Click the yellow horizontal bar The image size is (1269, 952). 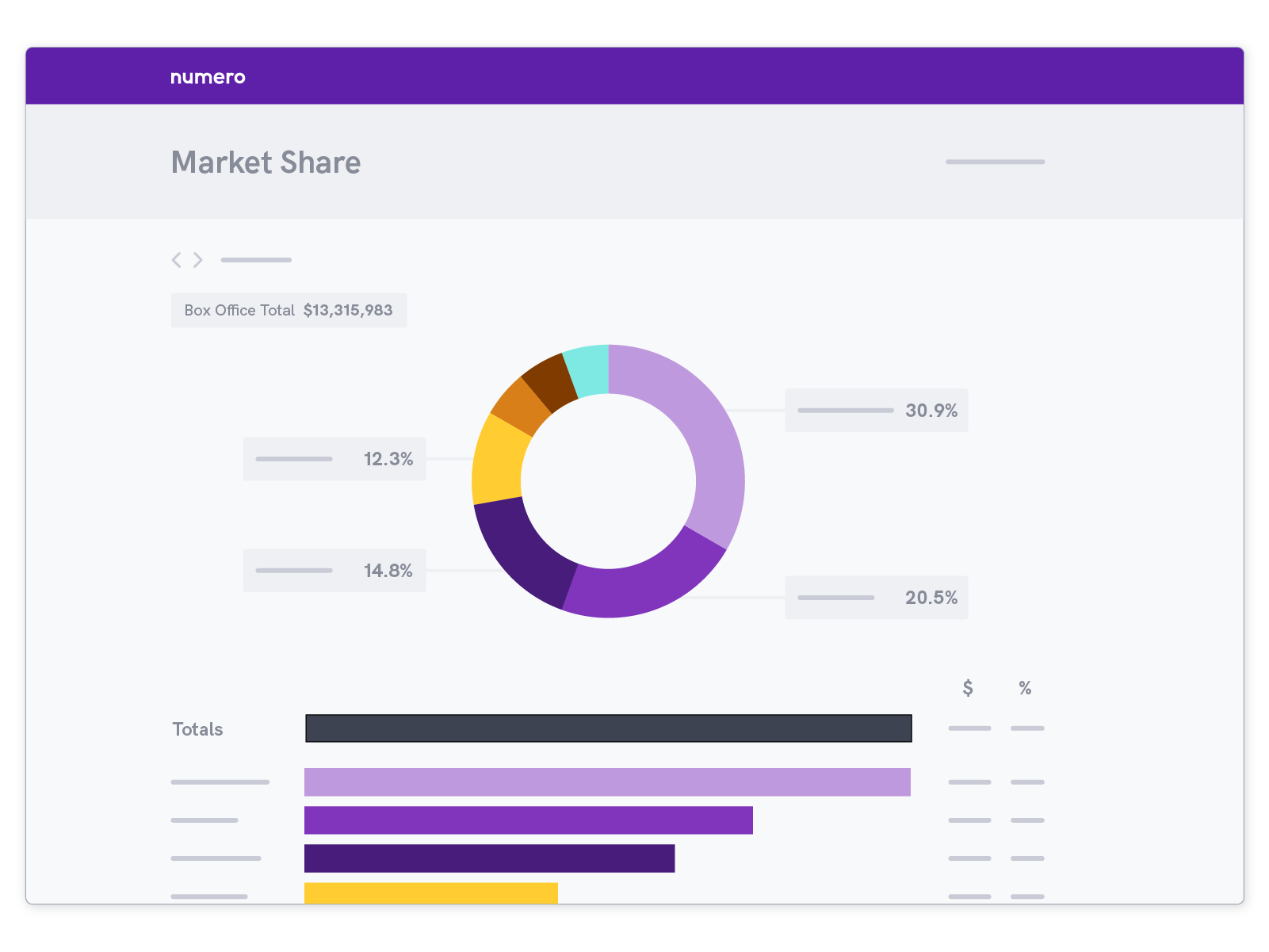tap(430, 893)
